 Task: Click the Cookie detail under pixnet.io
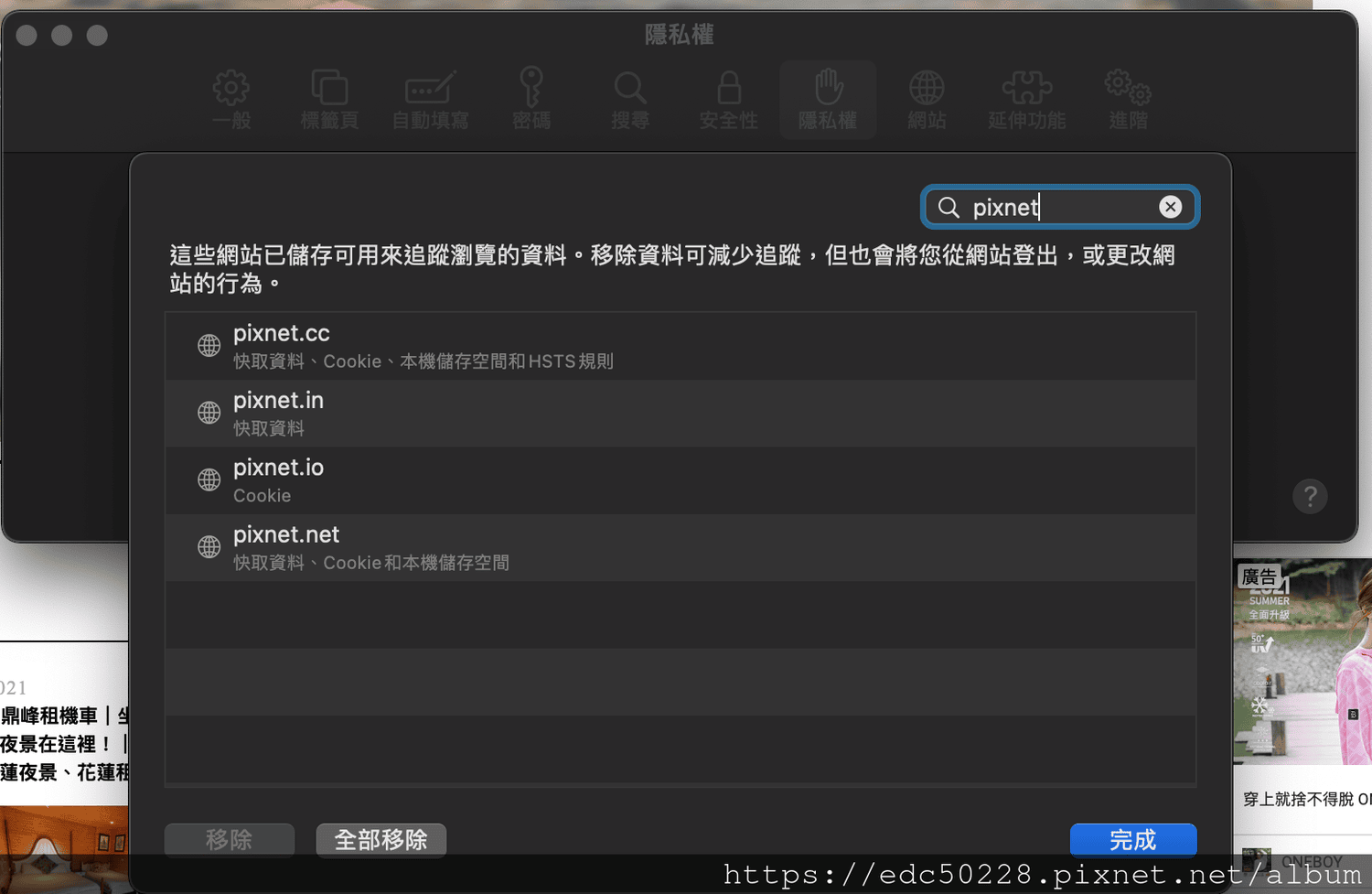[x=262, y=496]
